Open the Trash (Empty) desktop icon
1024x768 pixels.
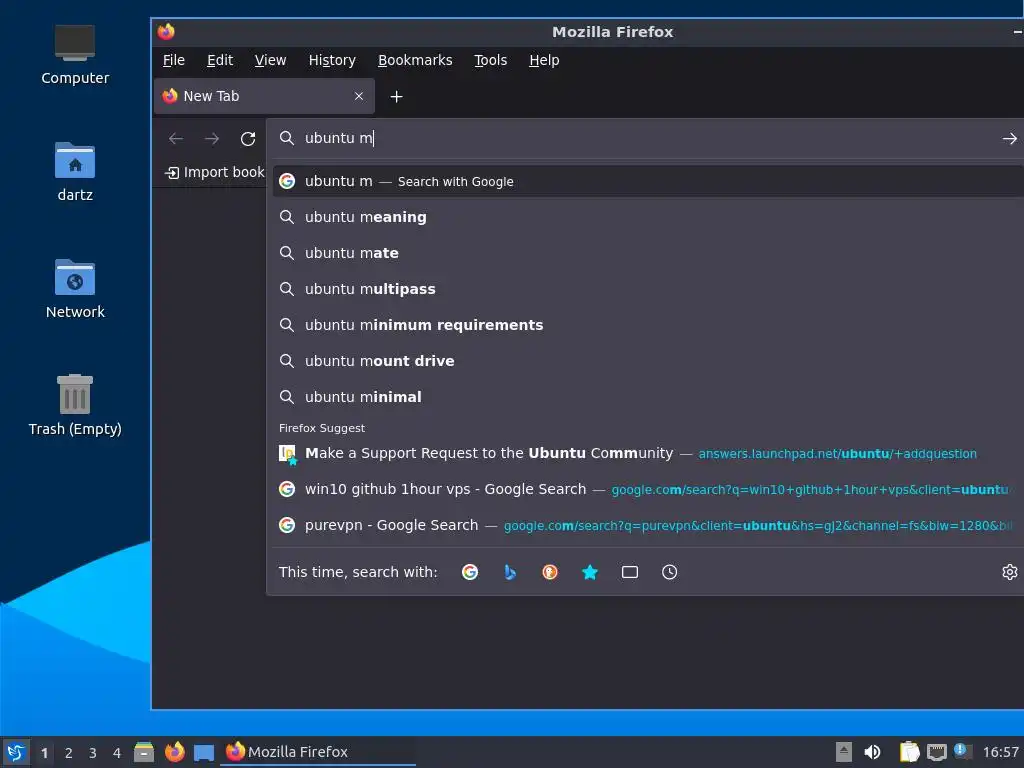74,405
